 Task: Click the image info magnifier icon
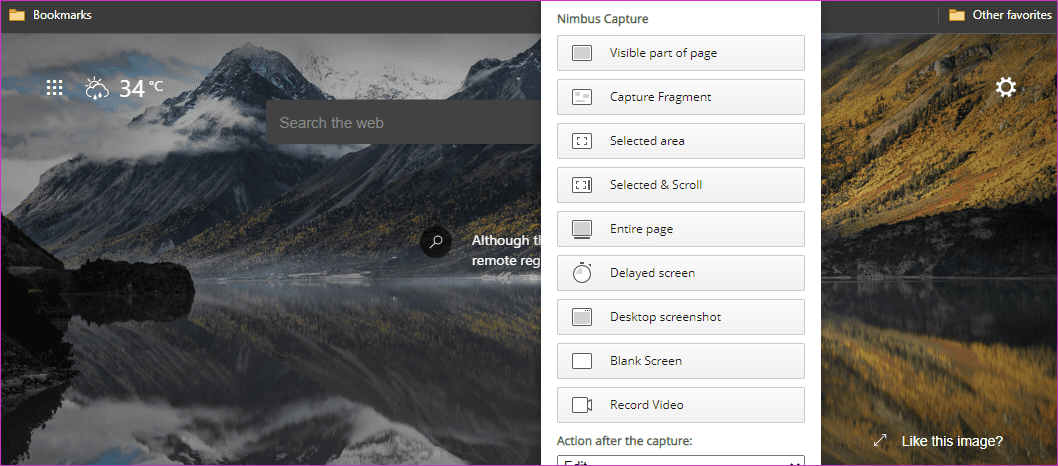pyautogui.click(x=436, y=241)
